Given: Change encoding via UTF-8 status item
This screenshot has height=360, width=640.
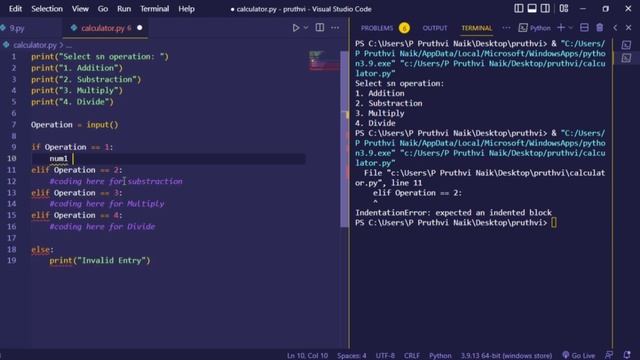Looking at the screenshot, I should (x=385, y=356).
